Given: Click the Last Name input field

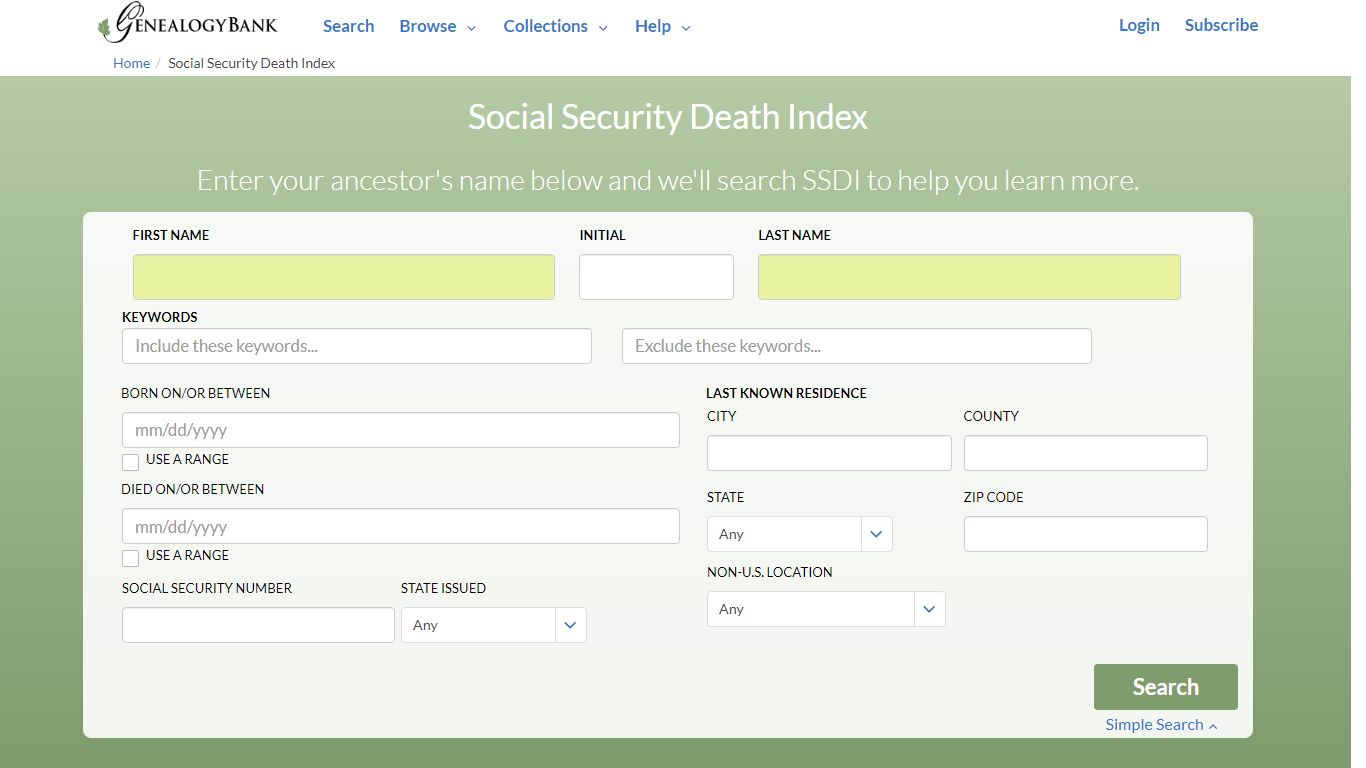Looking at the screenshot, I should click(x=968, y=276).
